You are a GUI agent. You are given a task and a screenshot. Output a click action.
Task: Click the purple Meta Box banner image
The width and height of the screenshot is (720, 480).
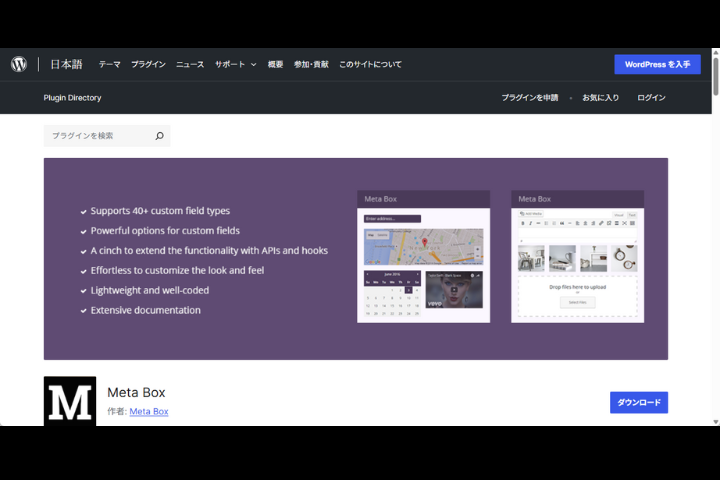pos(356,259)
